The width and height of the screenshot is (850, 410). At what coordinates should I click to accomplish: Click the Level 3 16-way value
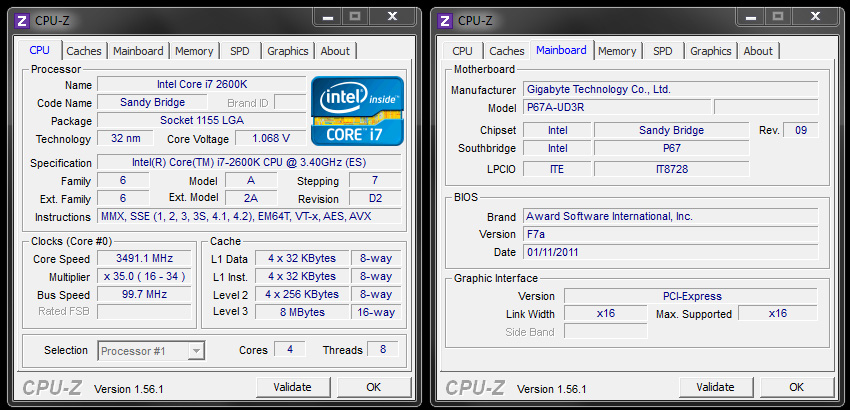(376, 312)
